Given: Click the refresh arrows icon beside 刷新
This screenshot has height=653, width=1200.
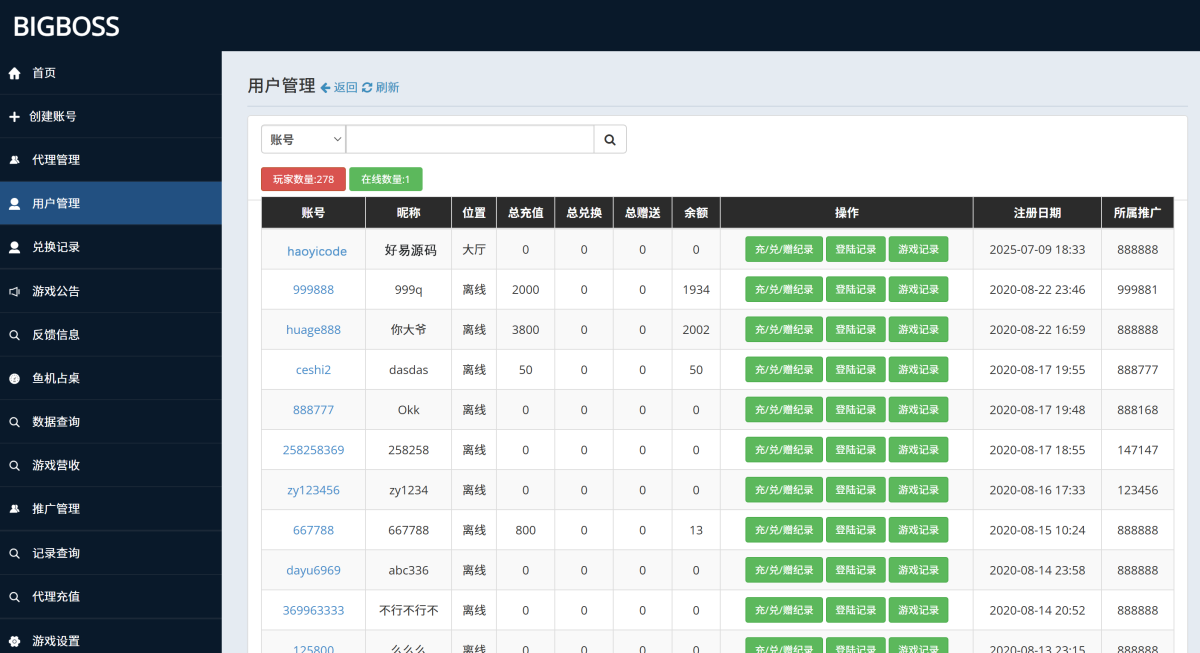Looking at the screenshot, I should click(367, 87).
